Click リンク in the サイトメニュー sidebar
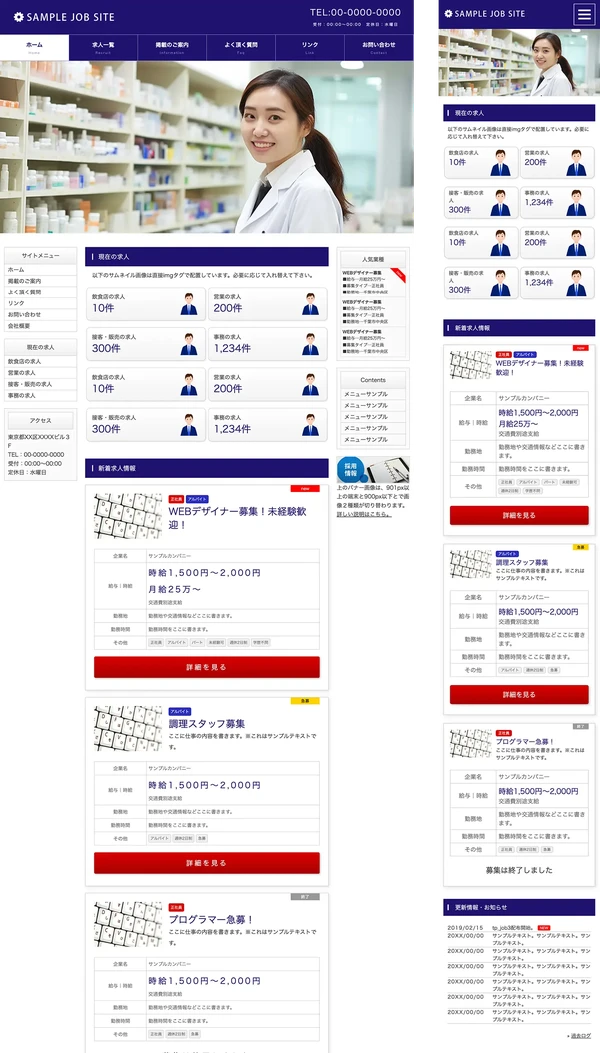The height and width of the screenshot is (1053, 600). pos(40,304)
